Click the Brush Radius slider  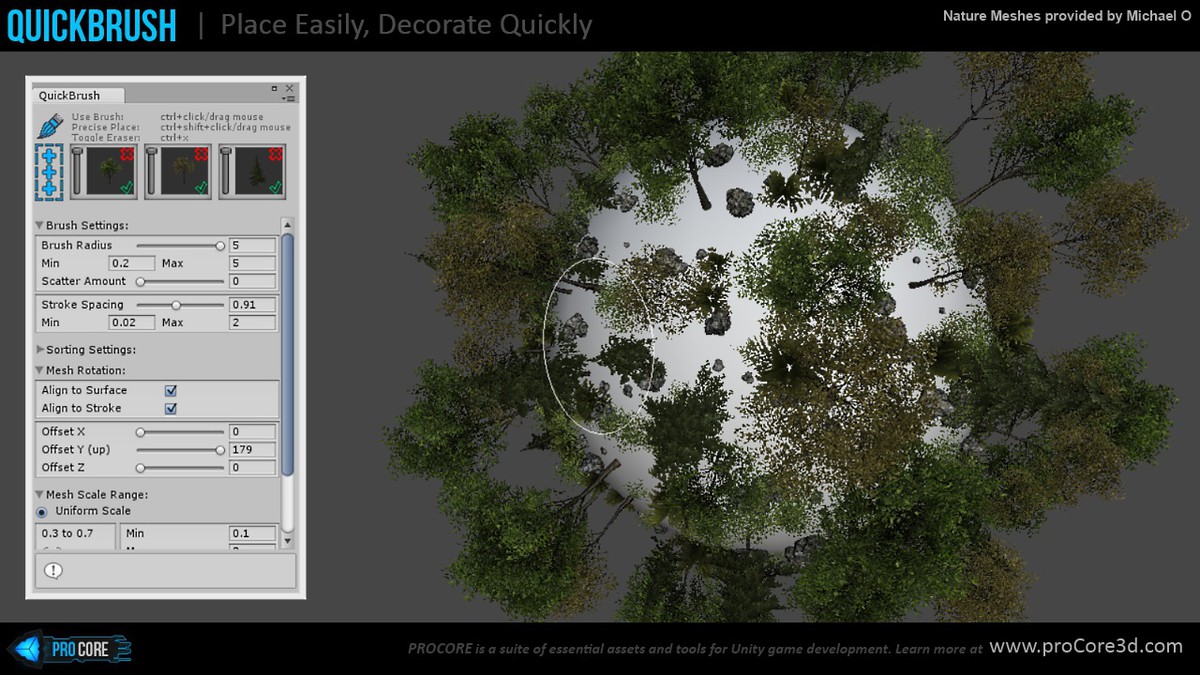coord(180,245)
